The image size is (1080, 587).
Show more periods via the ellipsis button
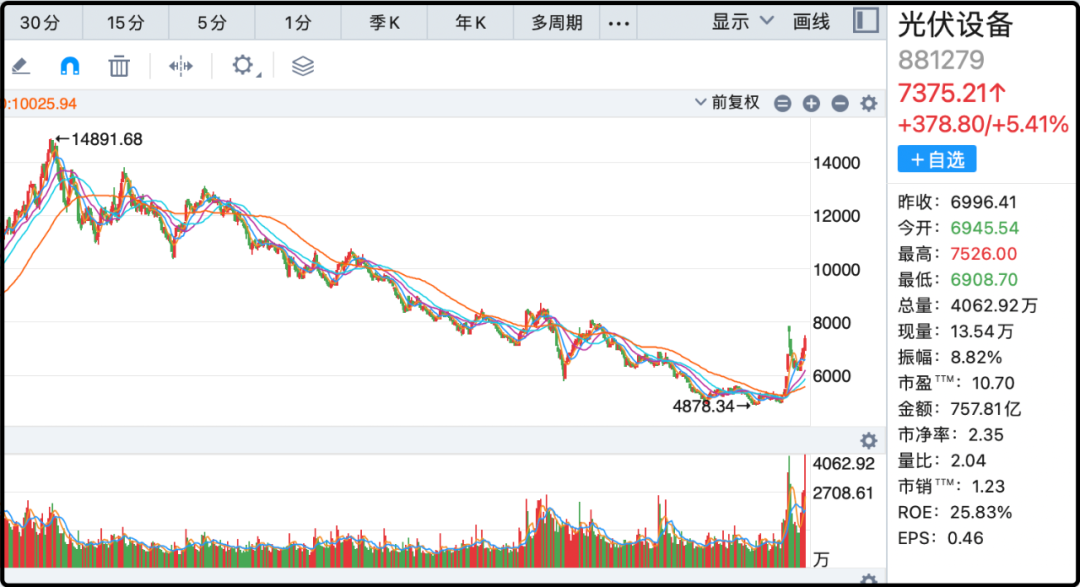[620, 22]
